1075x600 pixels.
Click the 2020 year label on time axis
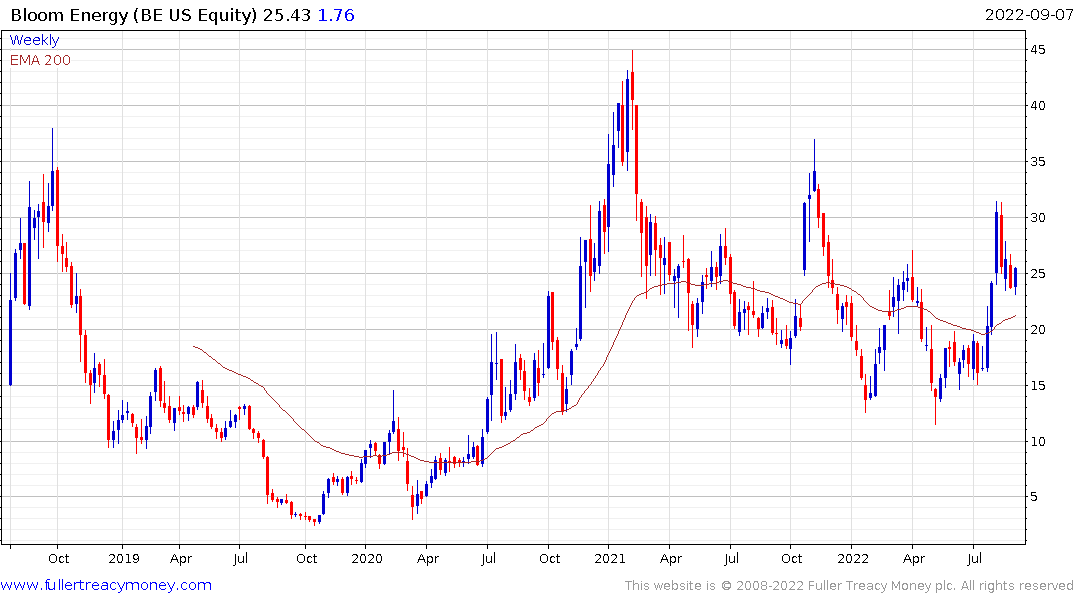(367, 558)
